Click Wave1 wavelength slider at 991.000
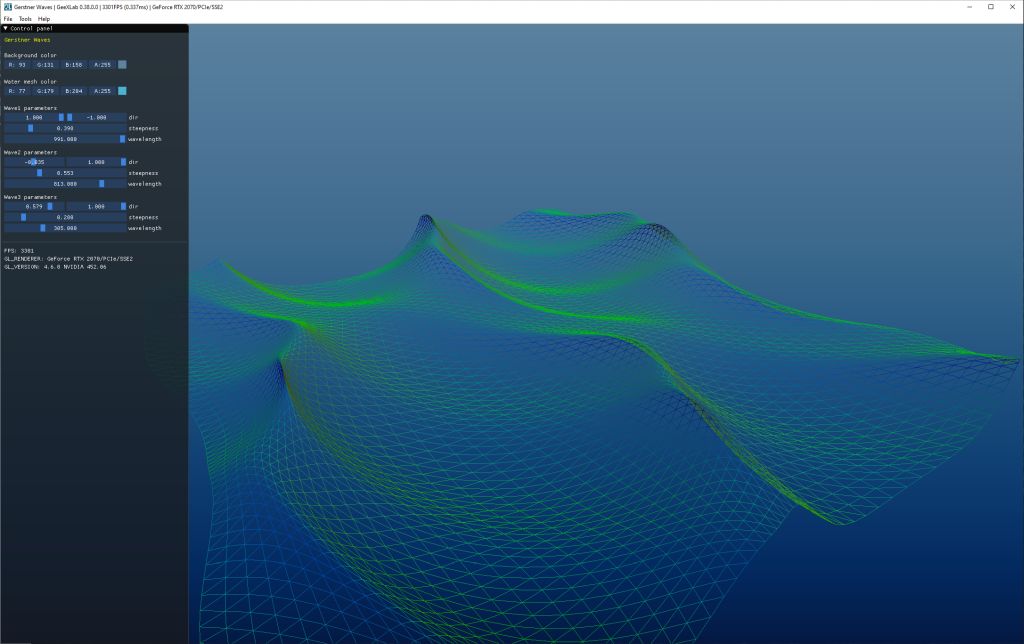Image resolution: width=1024 pixels, height=644 pixels. [x=65, y=139]
